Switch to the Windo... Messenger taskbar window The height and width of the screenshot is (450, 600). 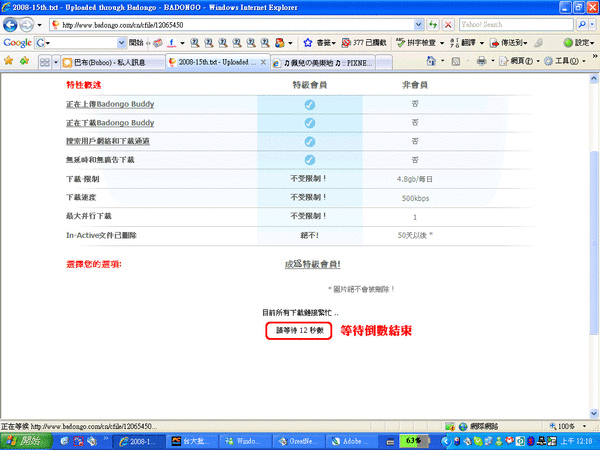(246, 441)
